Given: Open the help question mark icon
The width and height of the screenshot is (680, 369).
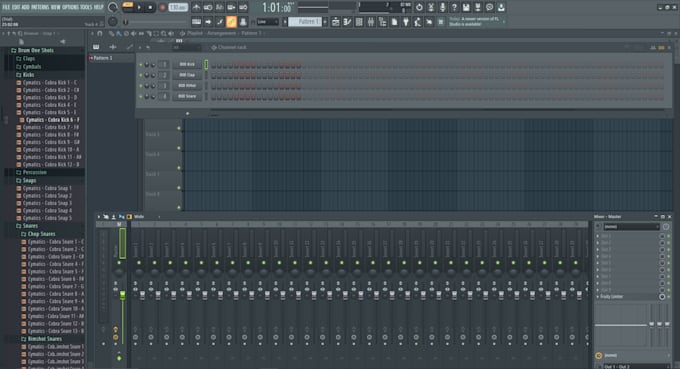Looking at the screenshot, I should (x=454, y=7).
